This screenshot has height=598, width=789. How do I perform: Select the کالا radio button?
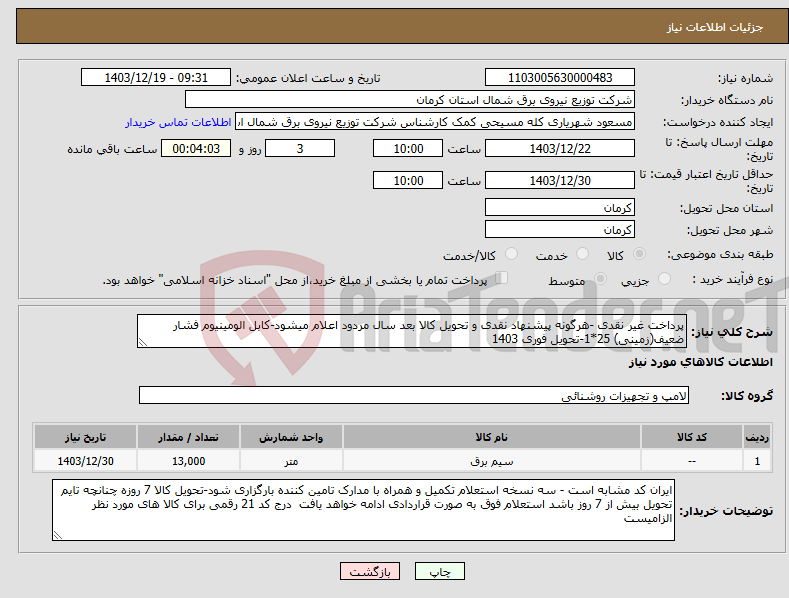640,254
